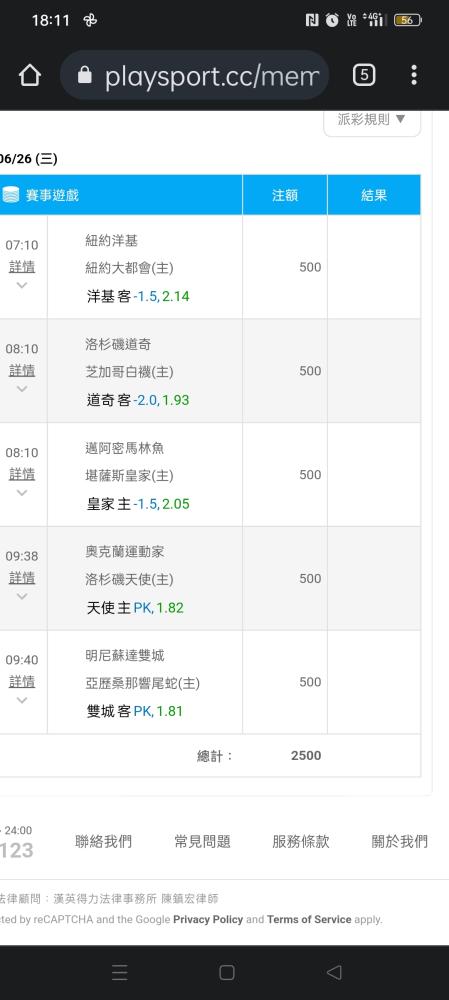Image resolution: width=449 pixels, height=1000 pixels.
Task: Open Google Privacy Policy link
Action: 208,920
